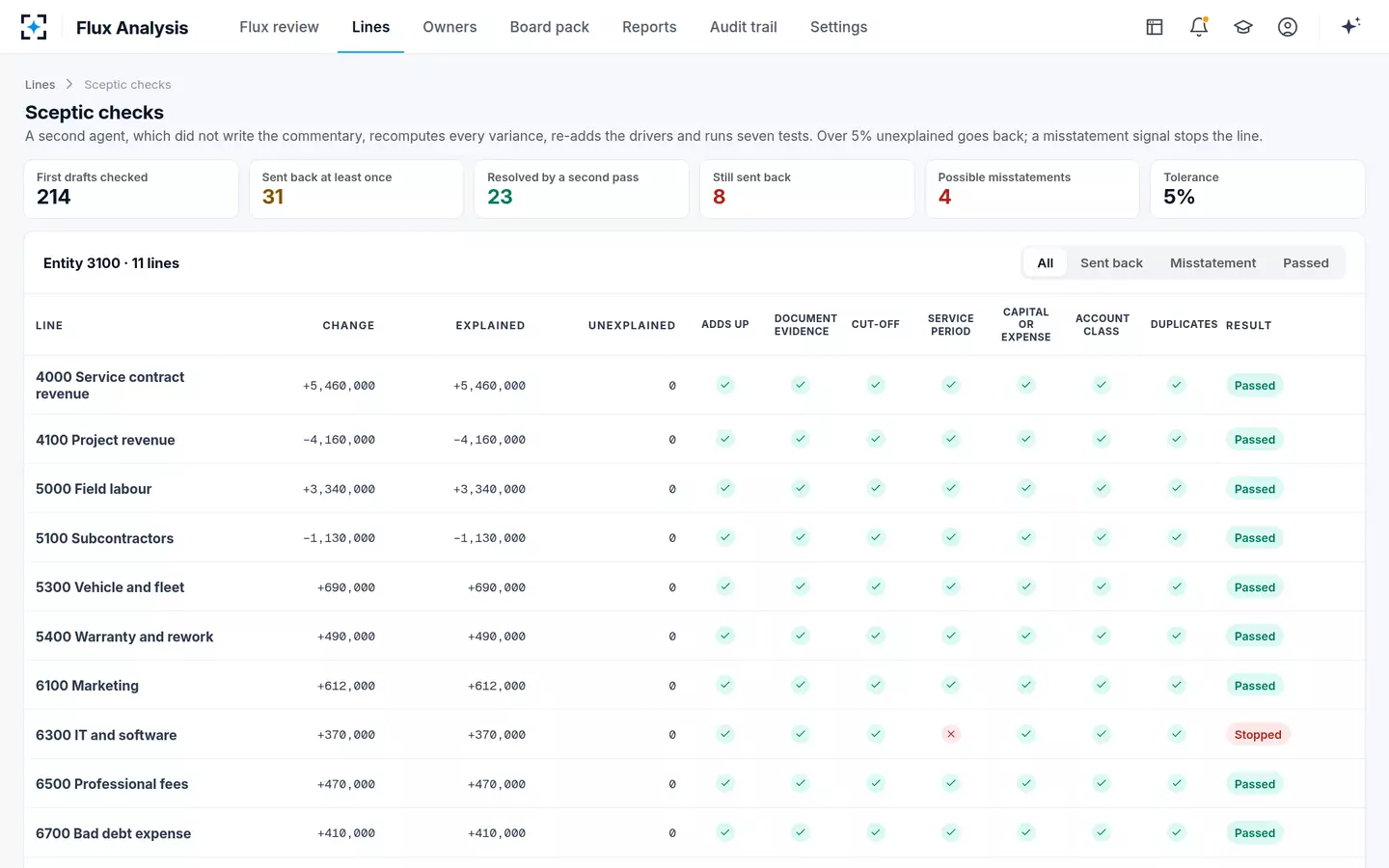Click Service Period check for 5100 Subcontractors
This screenshot has height=868, width=1389.
(x=951, y=537)
